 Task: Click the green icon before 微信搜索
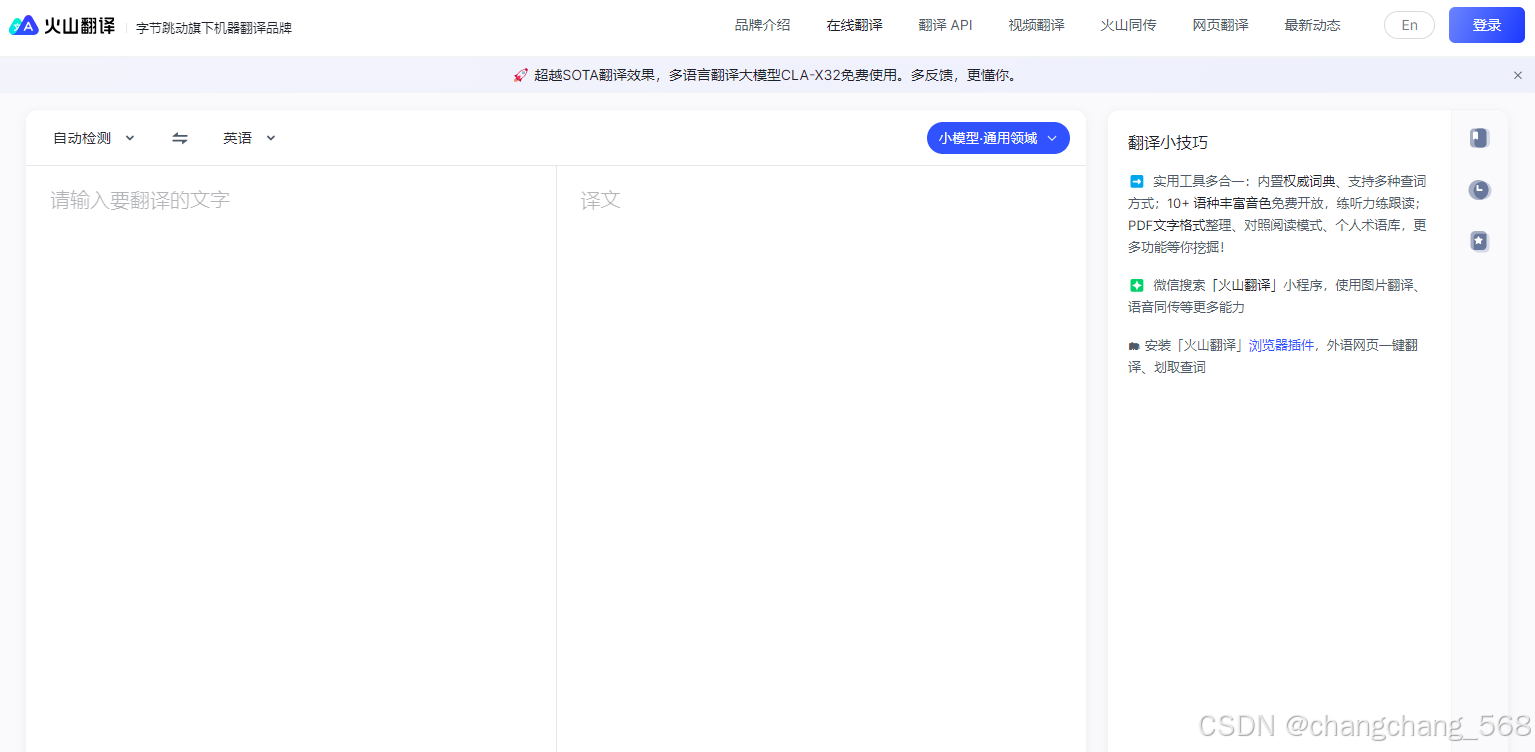pyautogui.click(x=1136, y=285)
